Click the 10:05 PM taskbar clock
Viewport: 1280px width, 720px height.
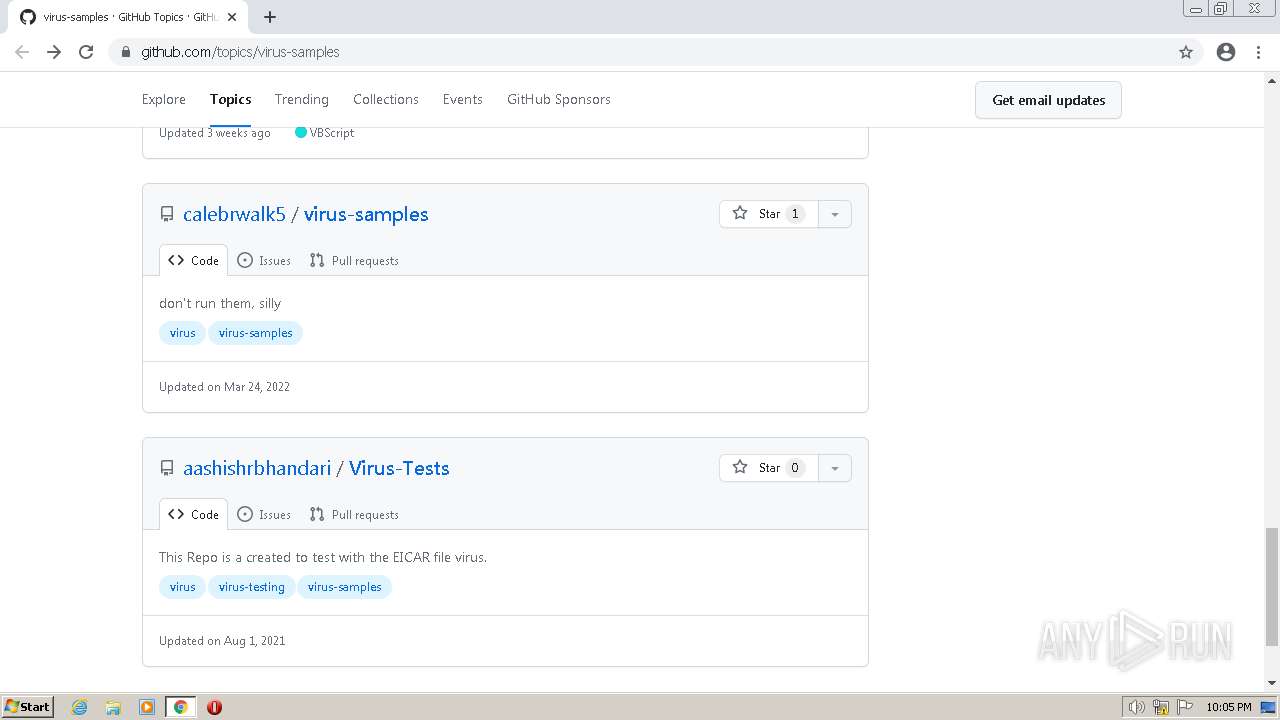1229,707
